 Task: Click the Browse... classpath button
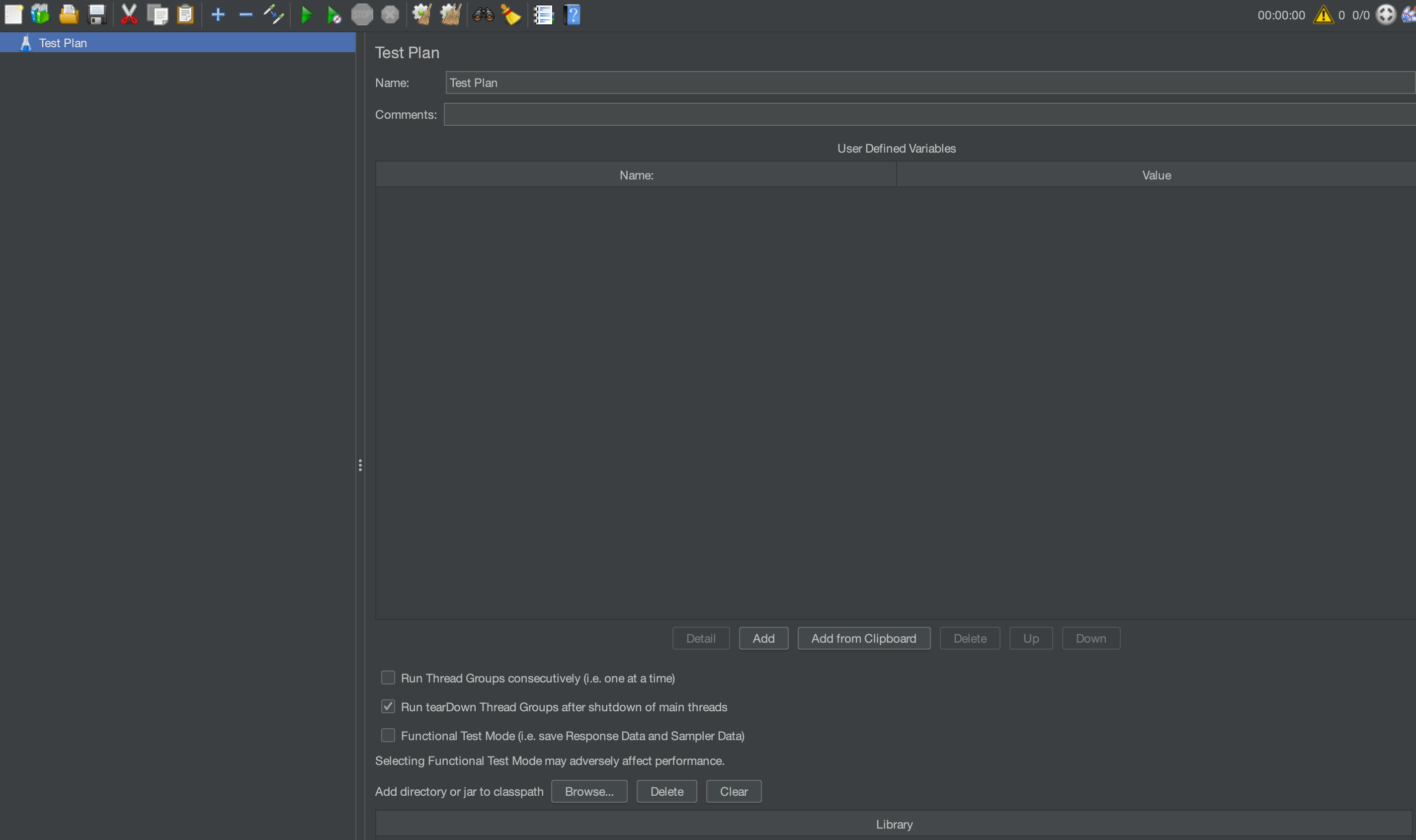click(588, 791)
